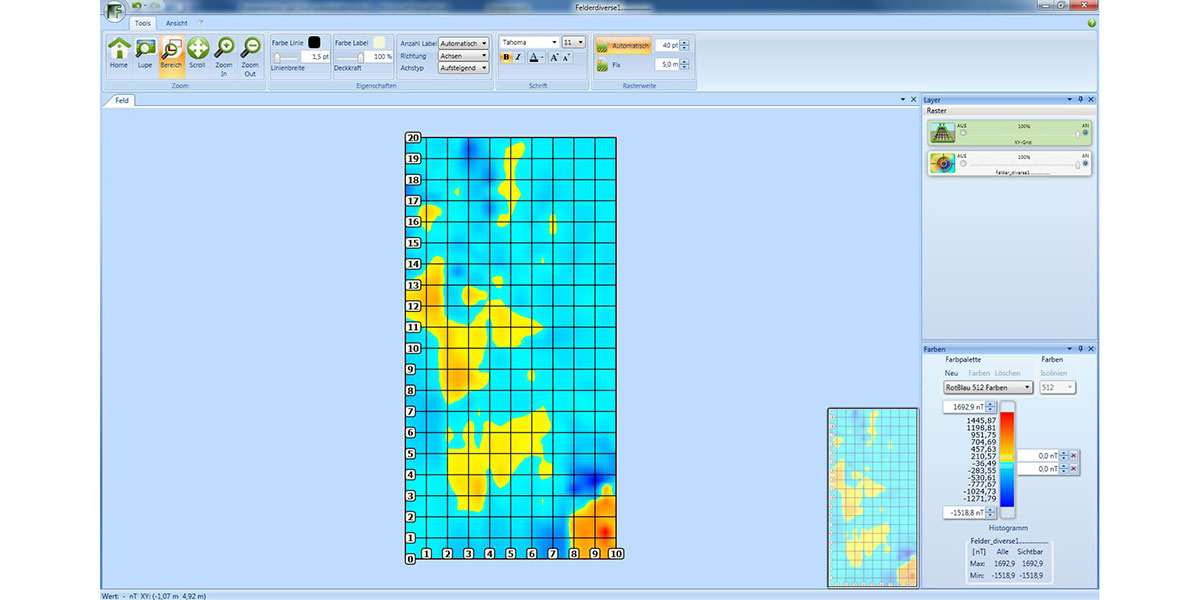Click Neu in the Farbpalette section
The image size is (1200, 600).
click(x=951, y=373)
